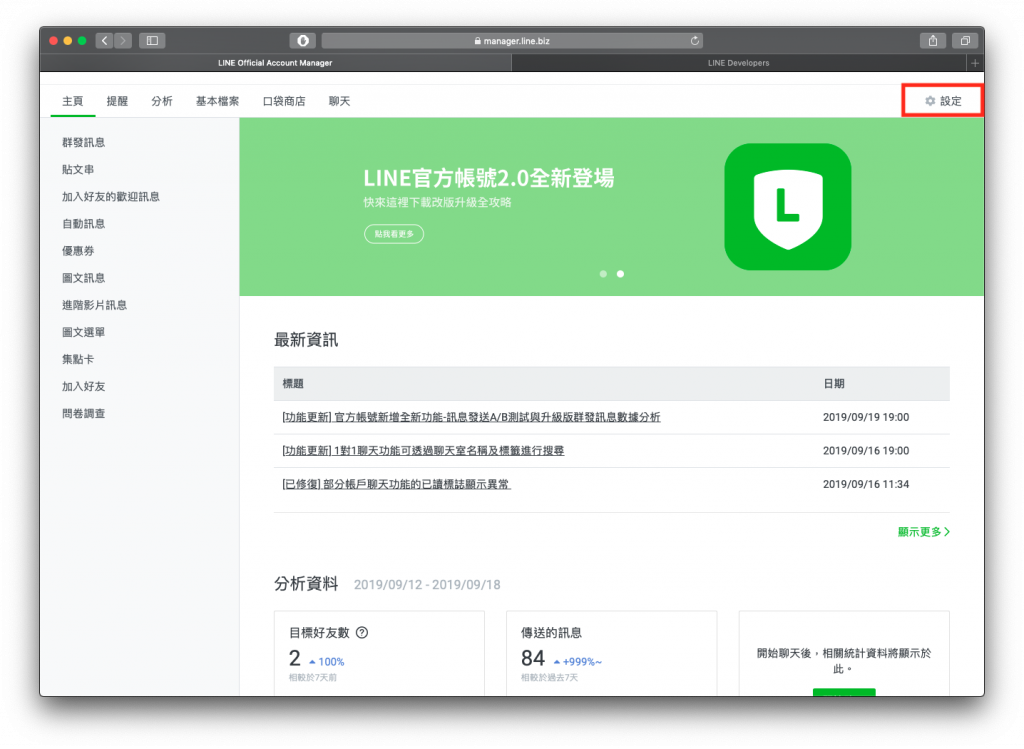Open the 提醒 tab
This screenshot has width=1024, height=749.
(x=118, y=101)
